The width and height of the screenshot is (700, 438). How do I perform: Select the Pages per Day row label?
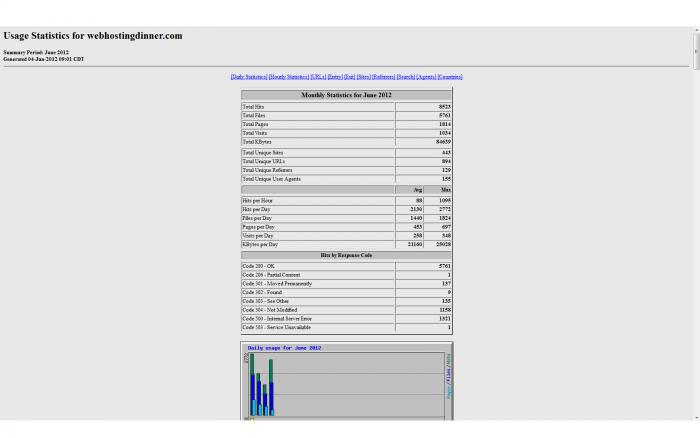[x=258, y=227]
